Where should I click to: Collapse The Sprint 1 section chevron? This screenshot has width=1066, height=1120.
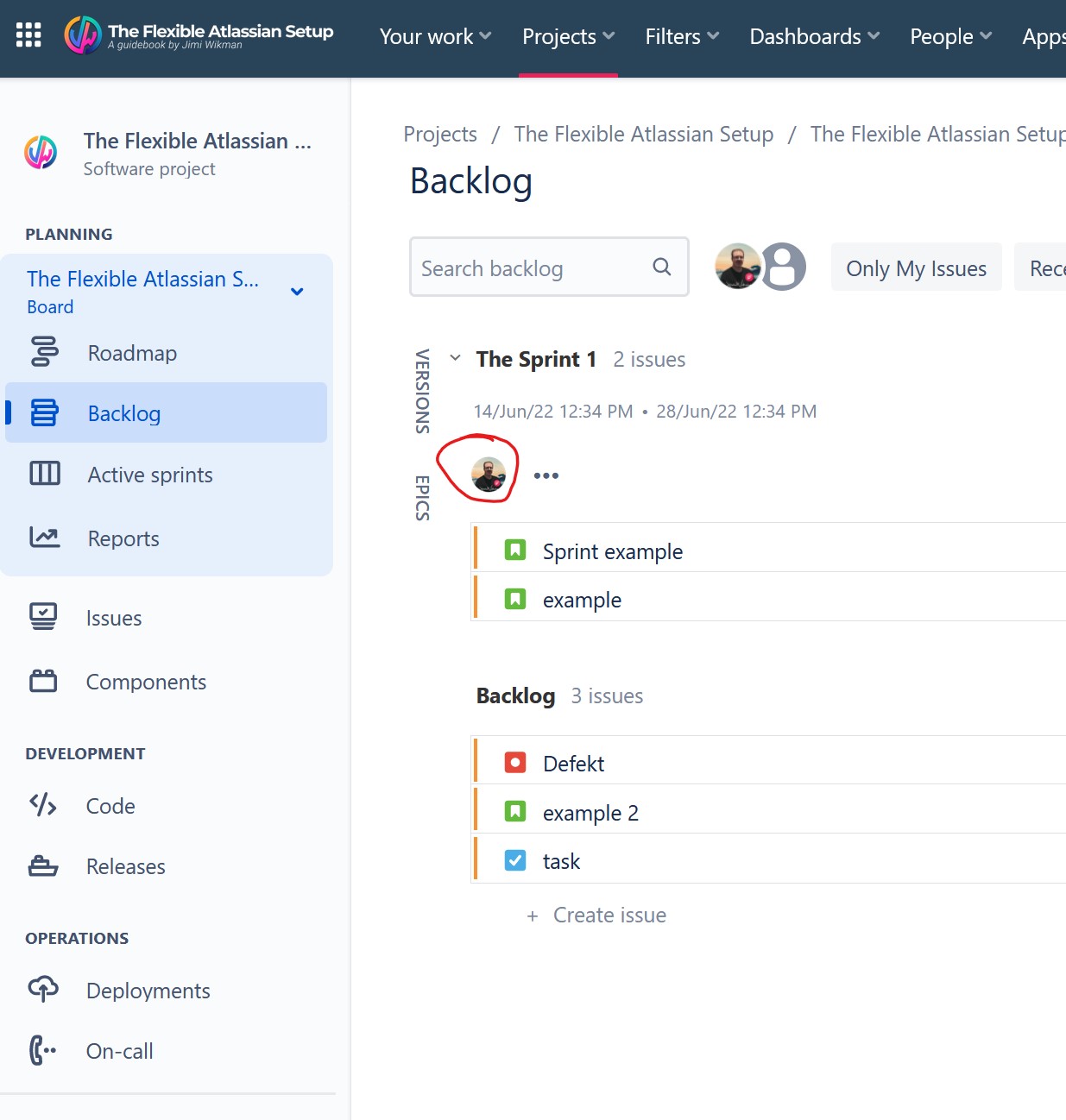coord(455,358)
